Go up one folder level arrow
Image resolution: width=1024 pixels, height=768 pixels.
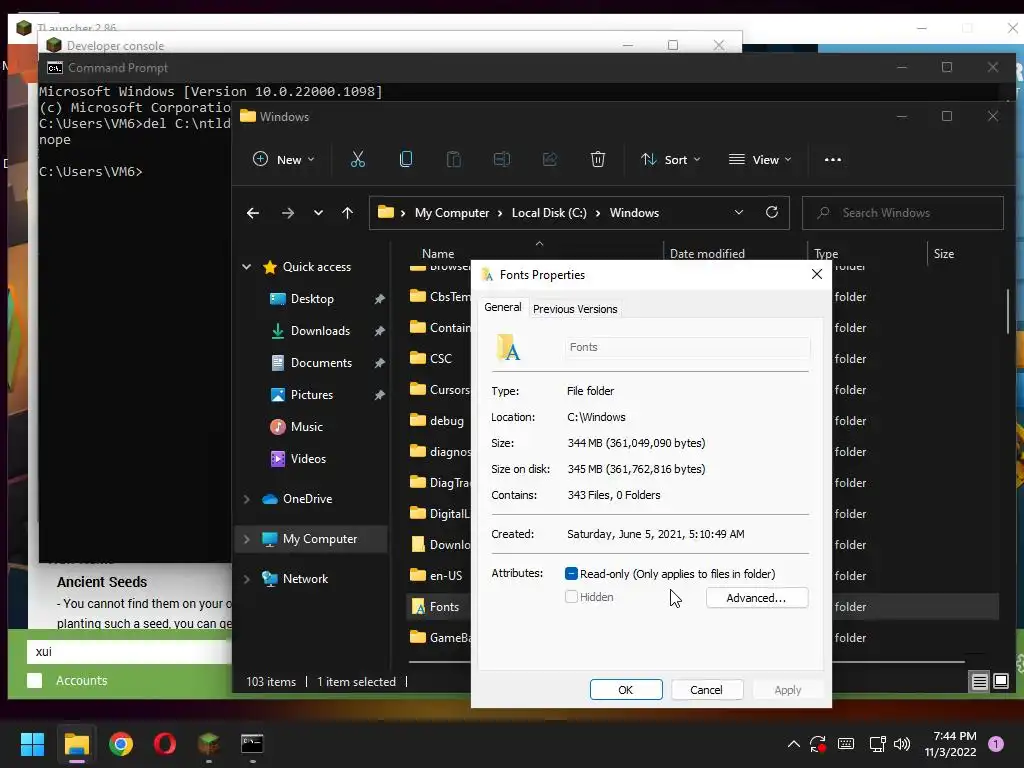(x=347, y=213)
